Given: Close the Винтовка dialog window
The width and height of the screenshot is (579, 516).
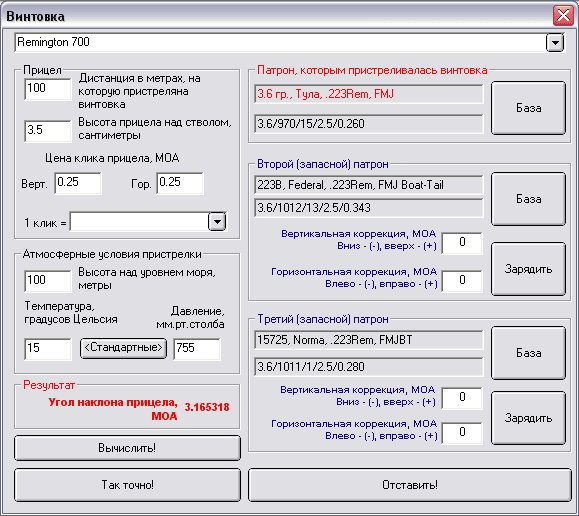Looking at the screenshot, I should coord(563,16).
